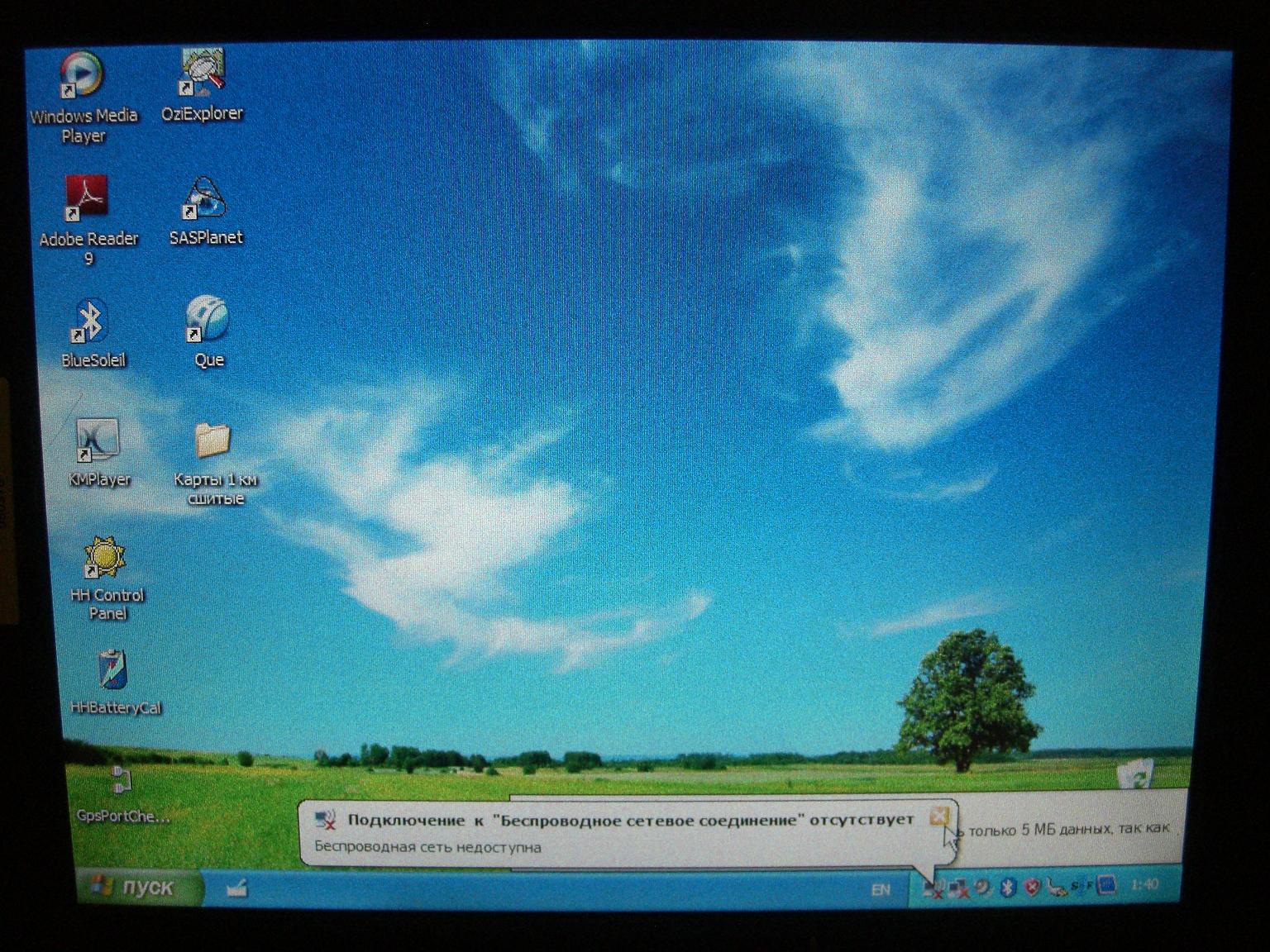Click the Беспроводная сеть недоступна balloon text
The width and height of the screenshot is (1270, 952).
pos(427,847)
